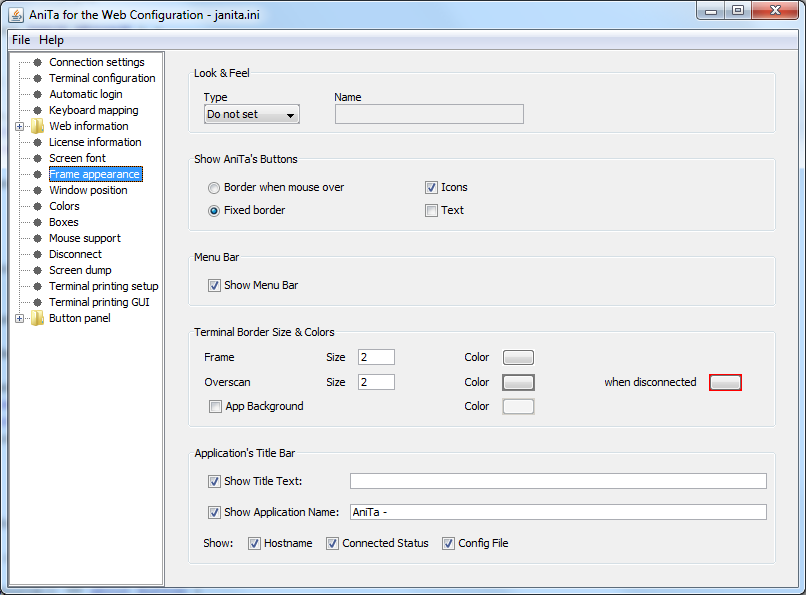Select the Disconnect tree node

point(75,254)
